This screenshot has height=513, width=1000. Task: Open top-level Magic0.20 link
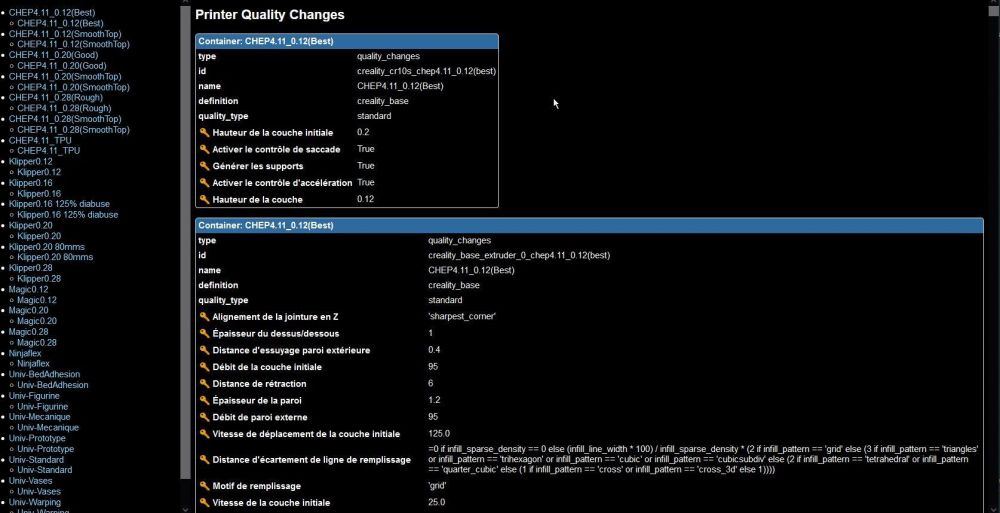tap(29, 311)
